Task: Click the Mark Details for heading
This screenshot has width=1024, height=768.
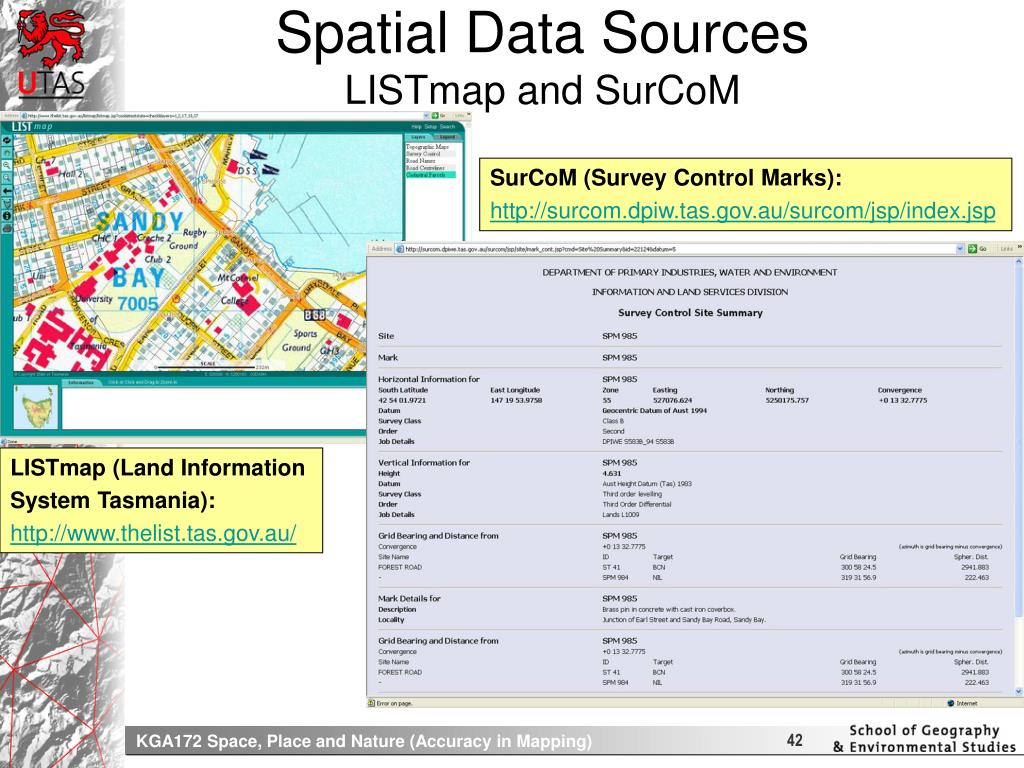Action: coord(409,598)
